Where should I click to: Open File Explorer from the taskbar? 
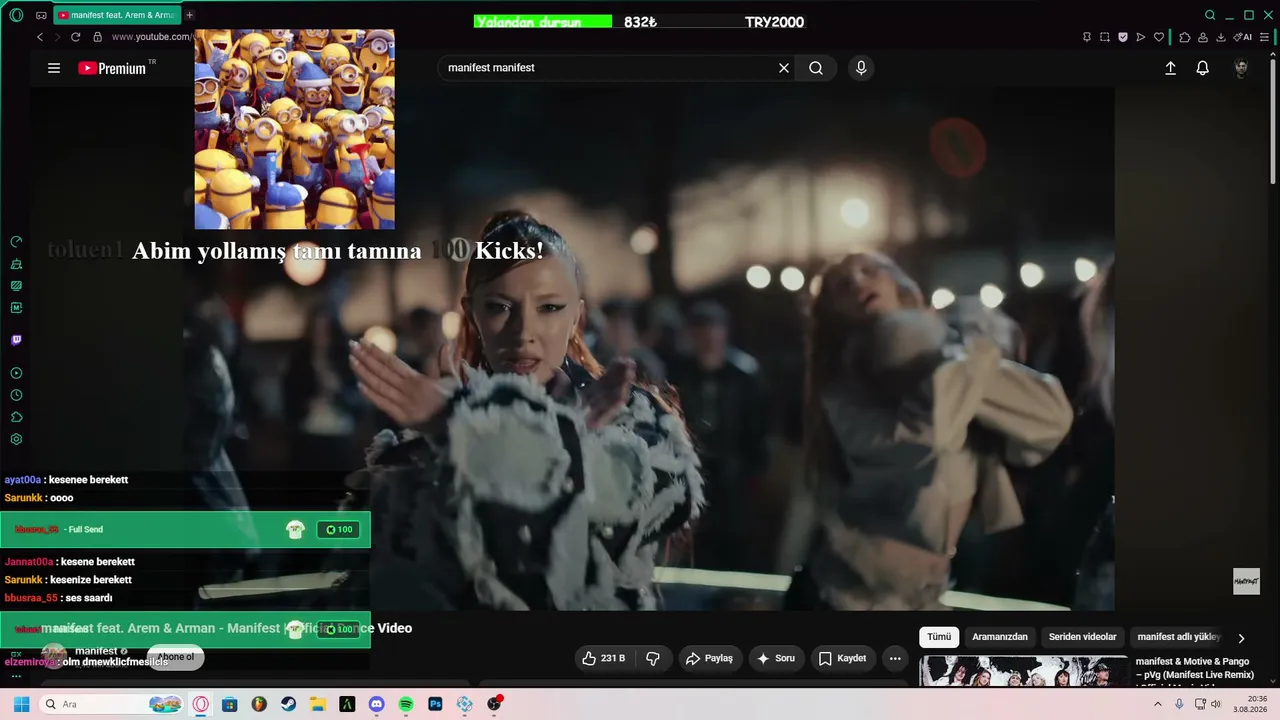[x=318, y=704]
